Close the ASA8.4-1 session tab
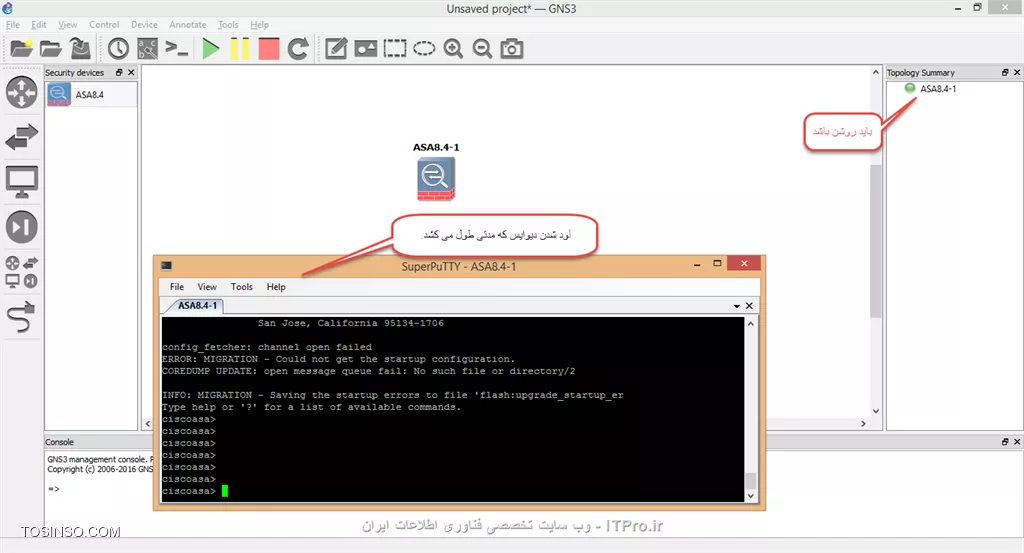The width and height of the screenshot is (1024, 553). pyautogui.click(x=749, y=306)
